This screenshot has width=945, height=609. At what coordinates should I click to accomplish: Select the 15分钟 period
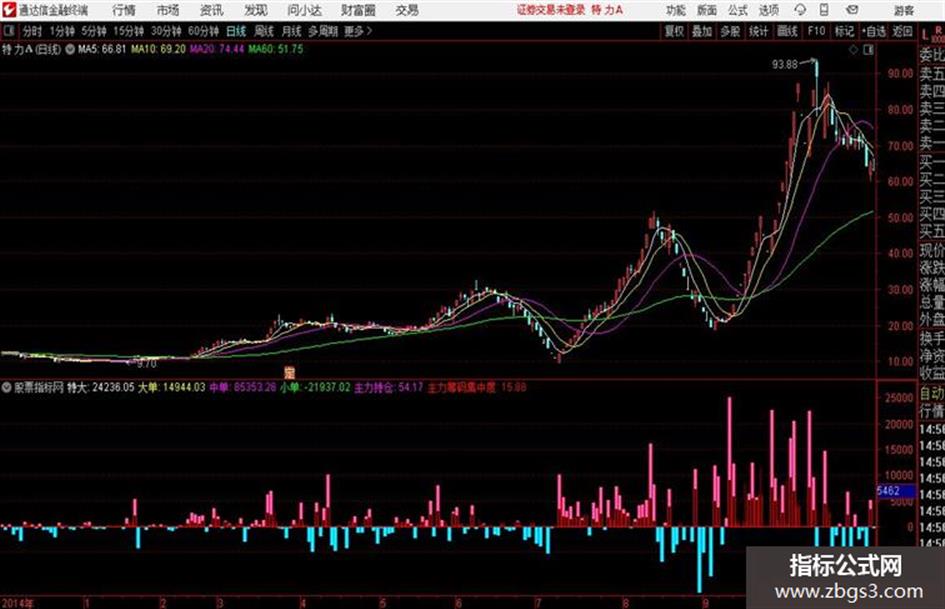click(128, 31)
